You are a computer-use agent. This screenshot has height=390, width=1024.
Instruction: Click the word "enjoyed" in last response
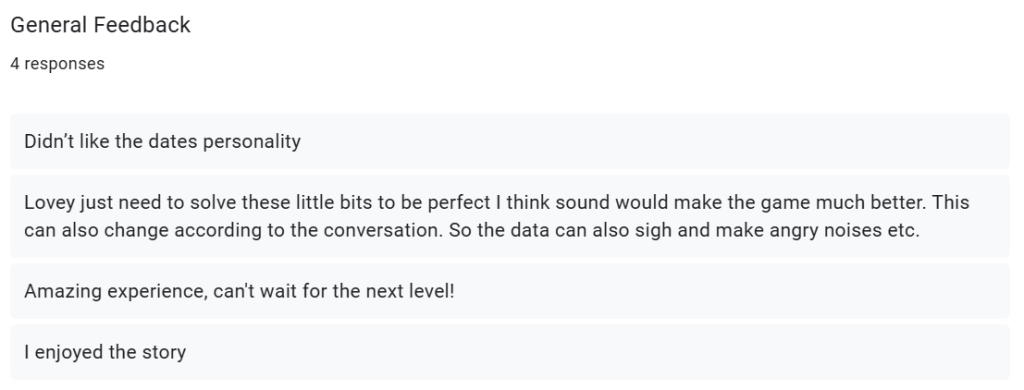pyautogui.click(x=69, y=353)
